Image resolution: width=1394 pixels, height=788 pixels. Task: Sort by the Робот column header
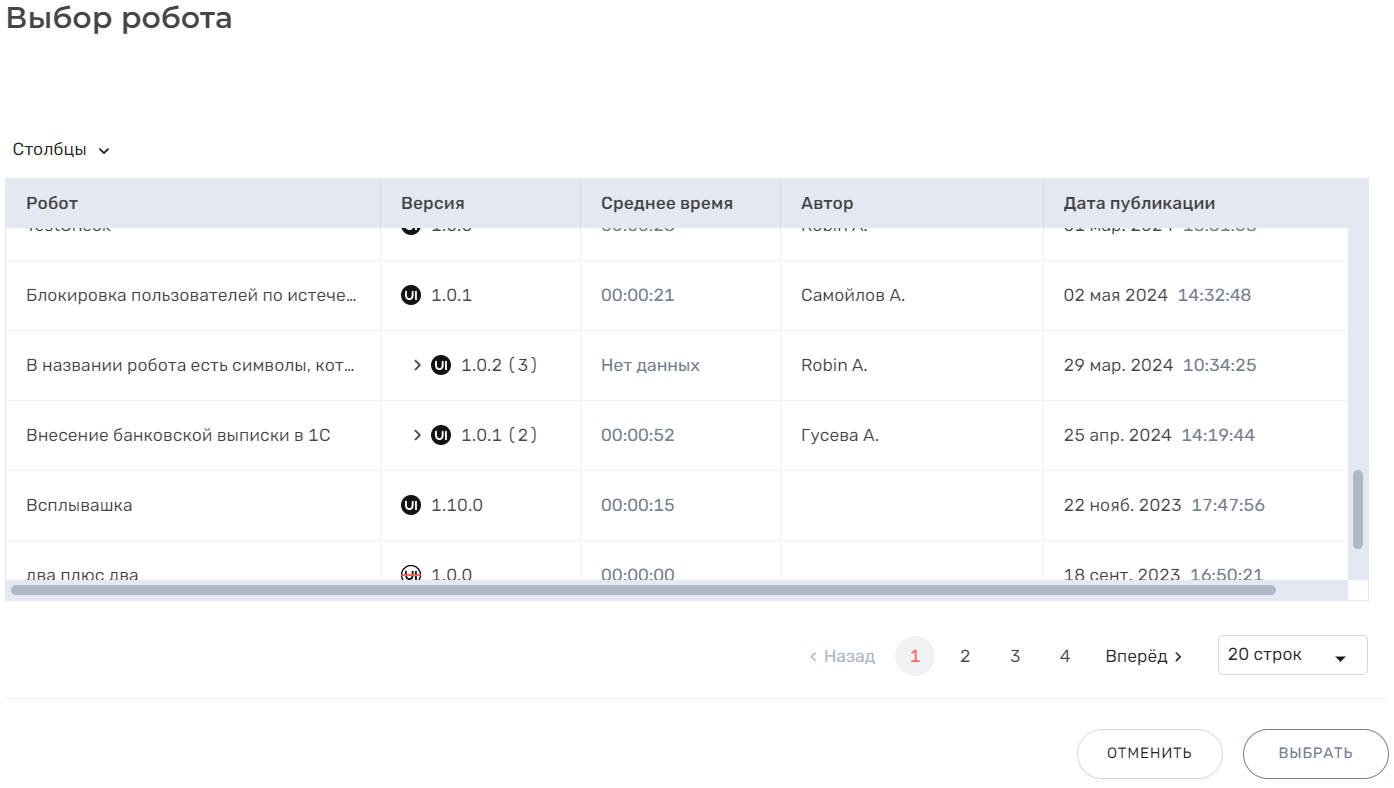click(52, 203)
